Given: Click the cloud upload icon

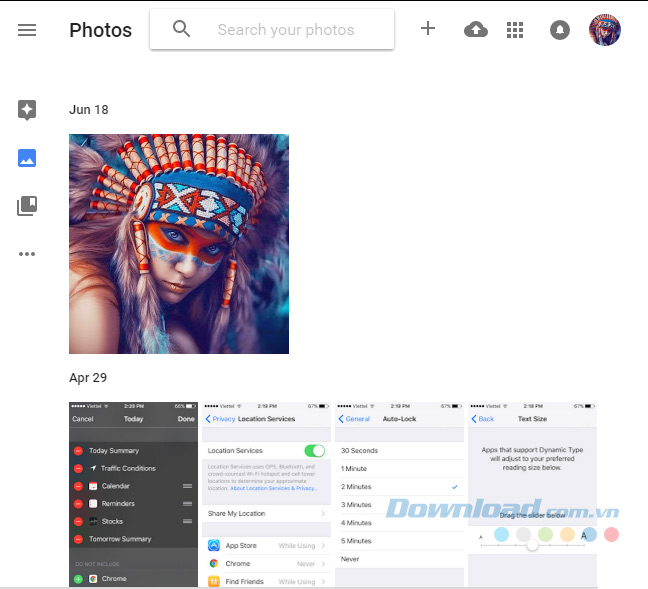Looking at the screenshot, I should pyautogui.click(x=476, y=30).
